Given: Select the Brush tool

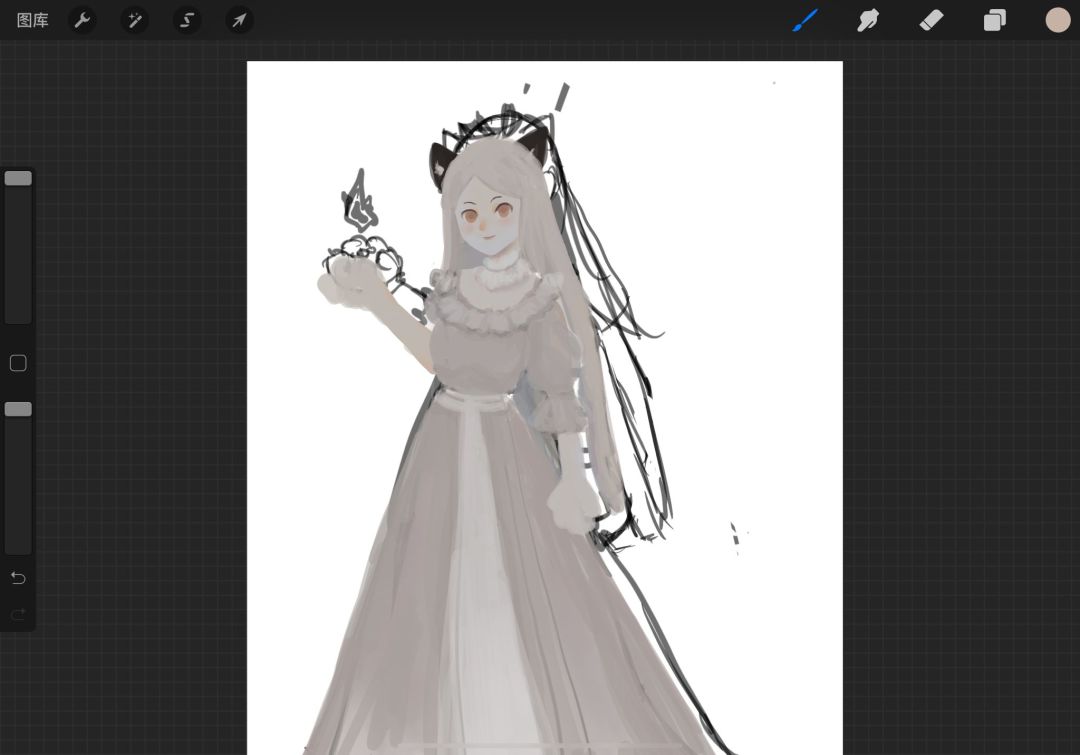Looking at the screenshot, I should pyautogui.click(x=805, y=20).
